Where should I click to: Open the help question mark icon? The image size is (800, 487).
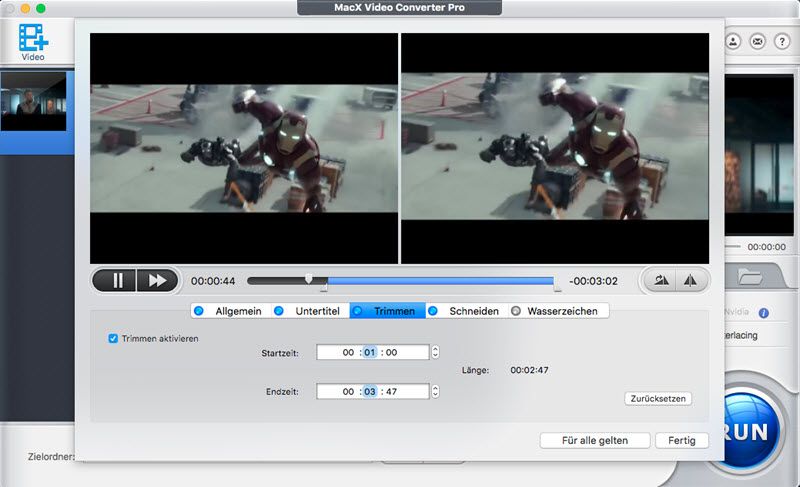coord(782,41)
